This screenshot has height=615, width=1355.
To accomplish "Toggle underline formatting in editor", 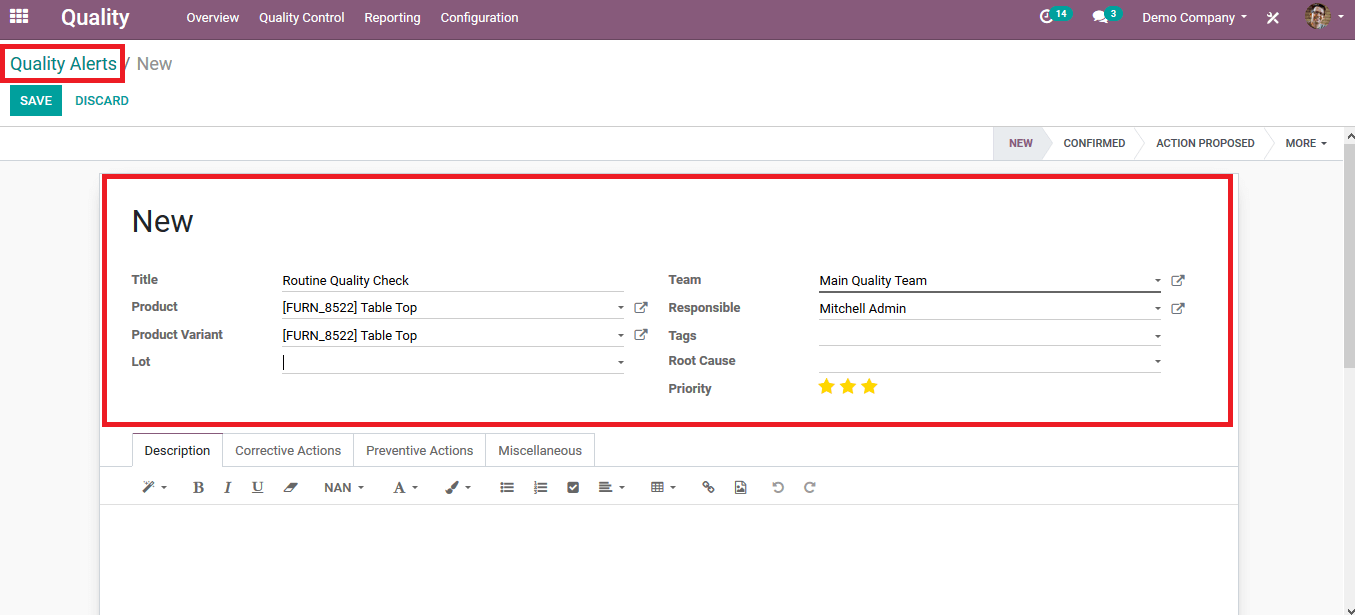I will (x=257, y=487).
